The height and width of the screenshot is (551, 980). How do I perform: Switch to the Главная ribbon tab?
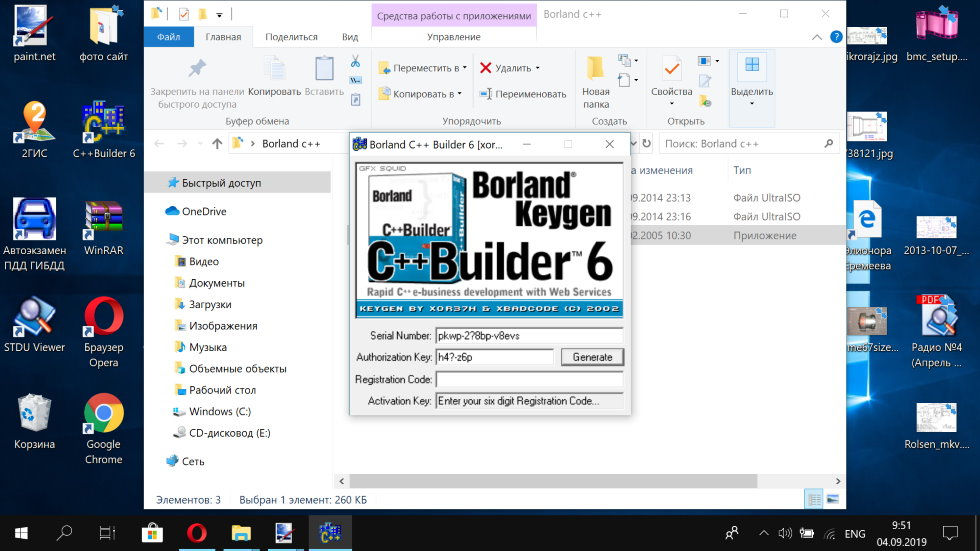223,37
